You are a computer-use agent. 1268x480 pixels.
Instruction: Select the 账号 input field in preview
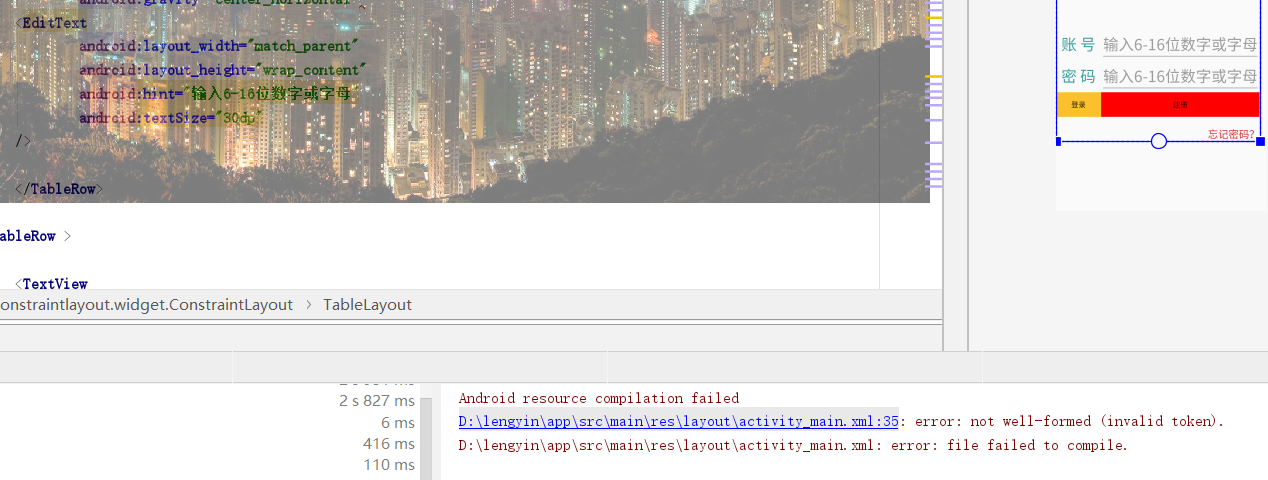(x=1180, y=45)
